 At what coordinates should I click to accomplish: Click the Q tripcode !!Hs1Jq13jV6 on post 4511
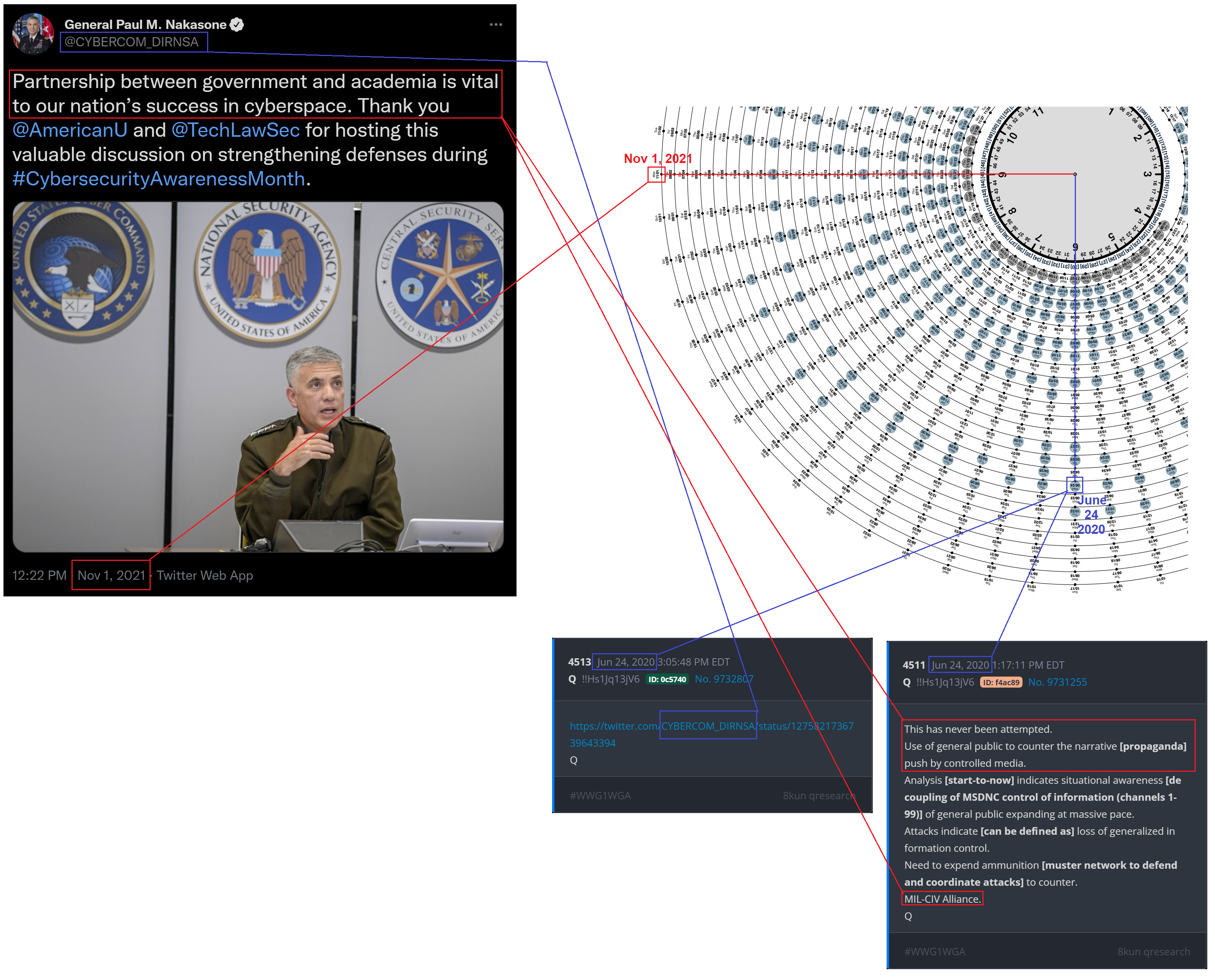coord(945,683)
